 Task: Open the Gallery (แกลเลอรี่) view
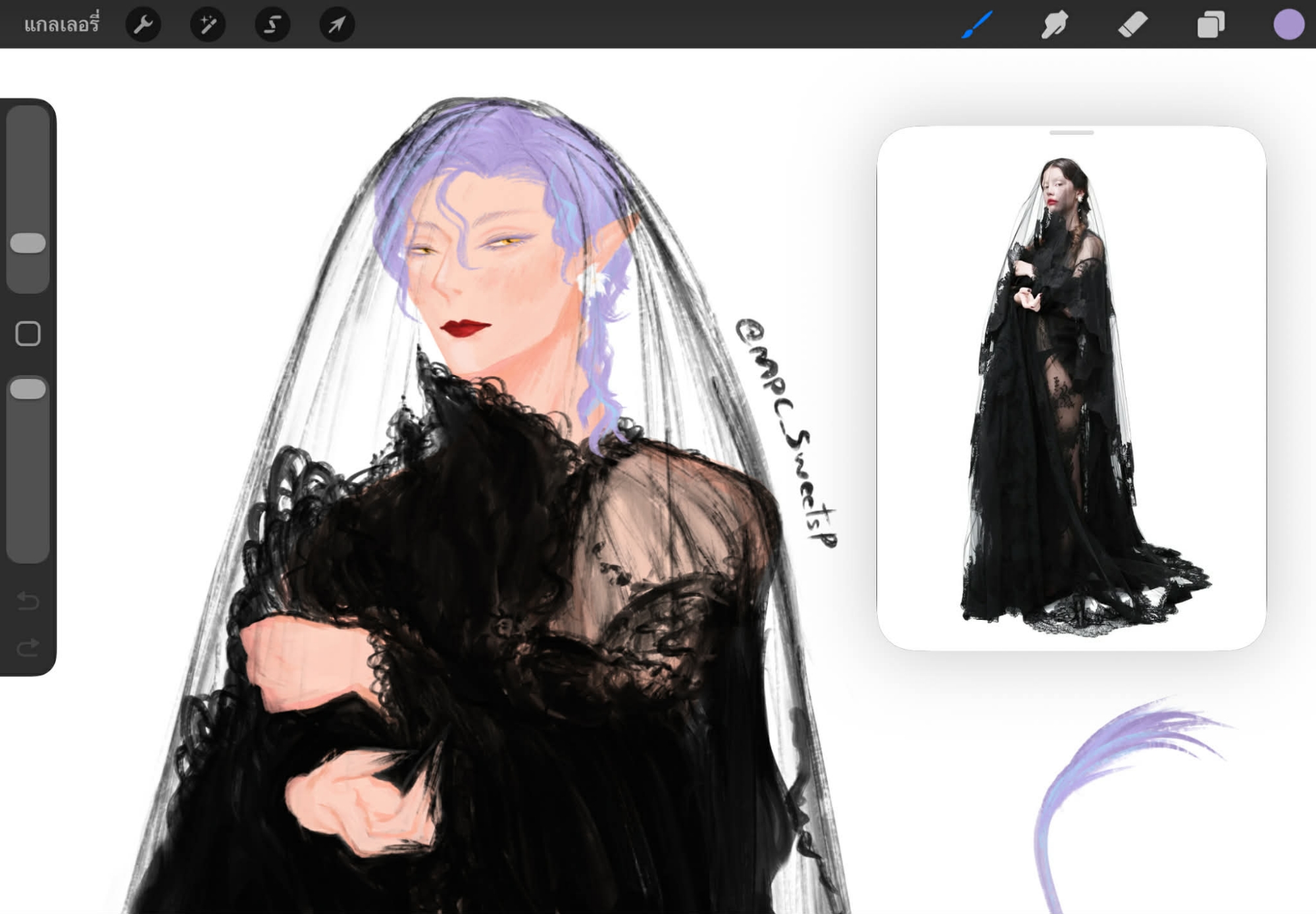[61, 24]
